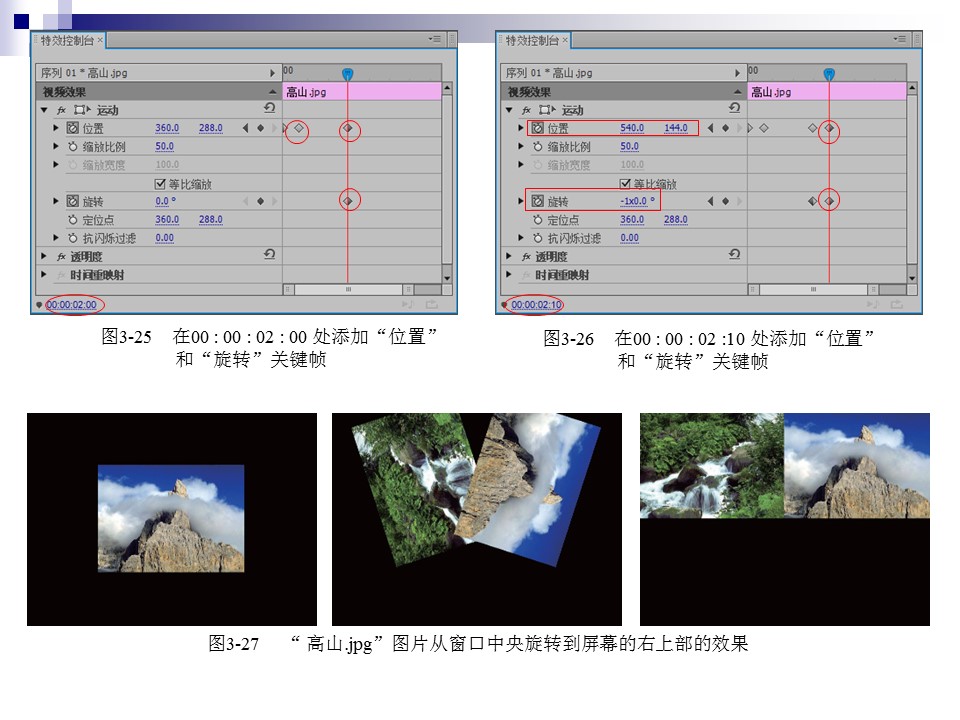The height and width of the screenshot is (720, 960).
Task: Toggle 定位点 stopwatch in Fig 3-26 panel
Action: click(x=538, y=220)
